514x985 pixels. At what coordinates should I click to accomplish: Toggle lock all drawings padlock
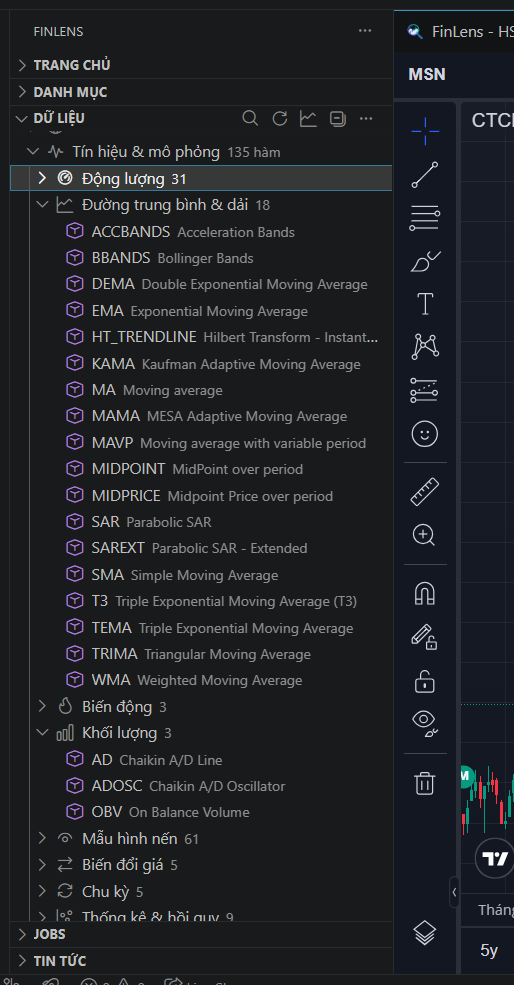(425, 681)
